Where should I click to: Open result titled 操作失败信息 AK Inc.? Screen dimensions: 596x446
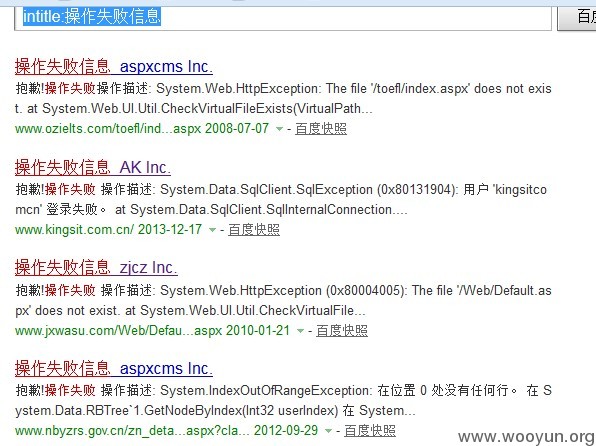click(x=93, y=168)
